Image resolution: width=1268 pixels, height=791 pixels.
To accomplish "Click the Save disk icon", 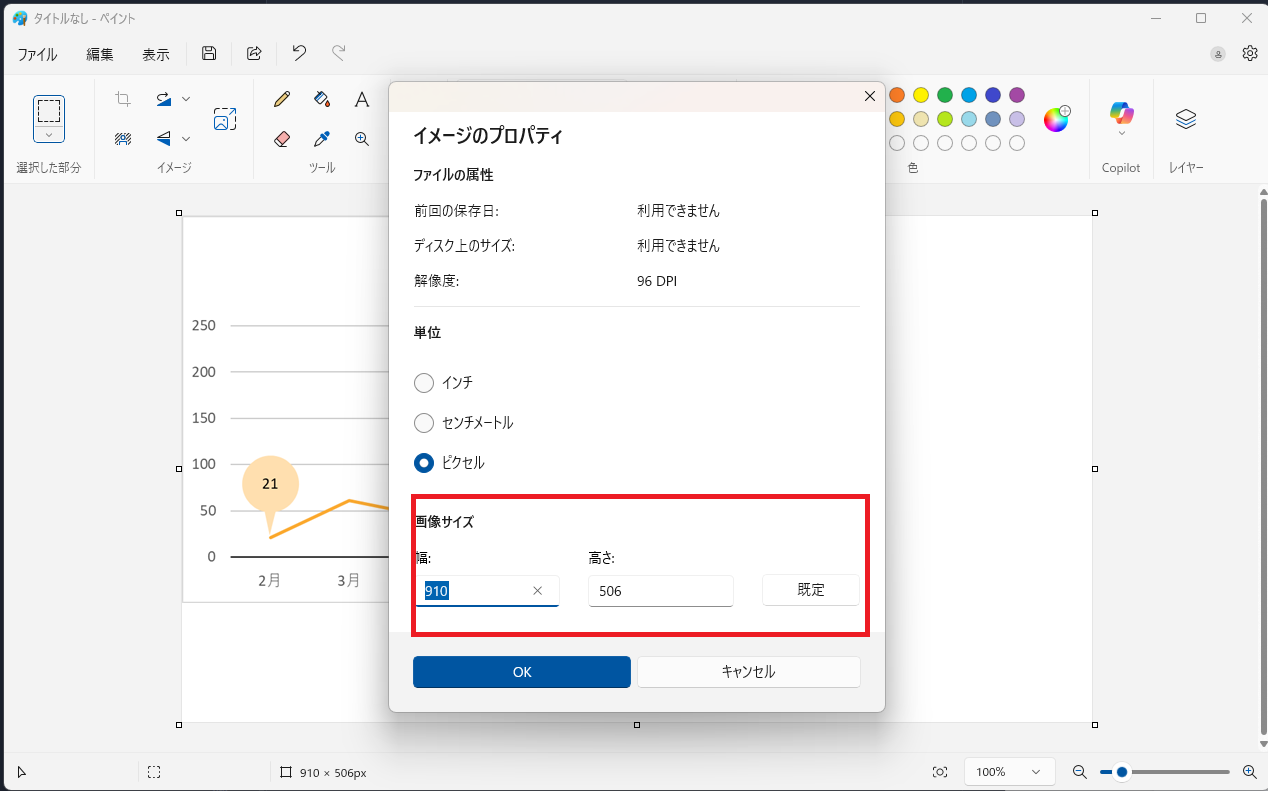I will pyautogui.click(x=209, y=54).
